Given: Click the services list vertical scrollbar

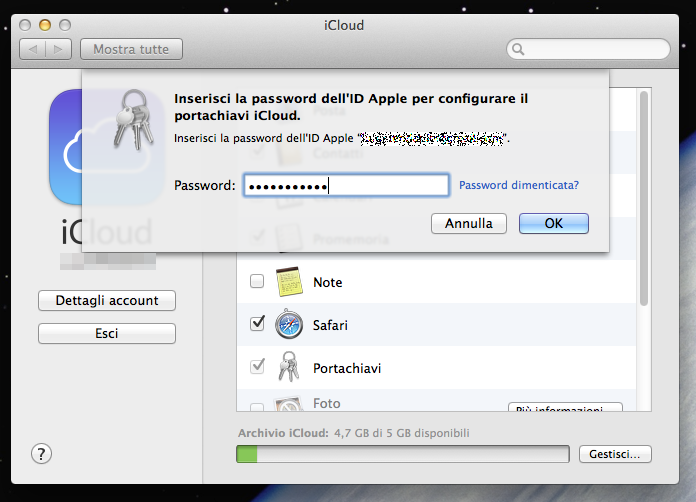Looking at the screenshot, I should click(644, 198).
